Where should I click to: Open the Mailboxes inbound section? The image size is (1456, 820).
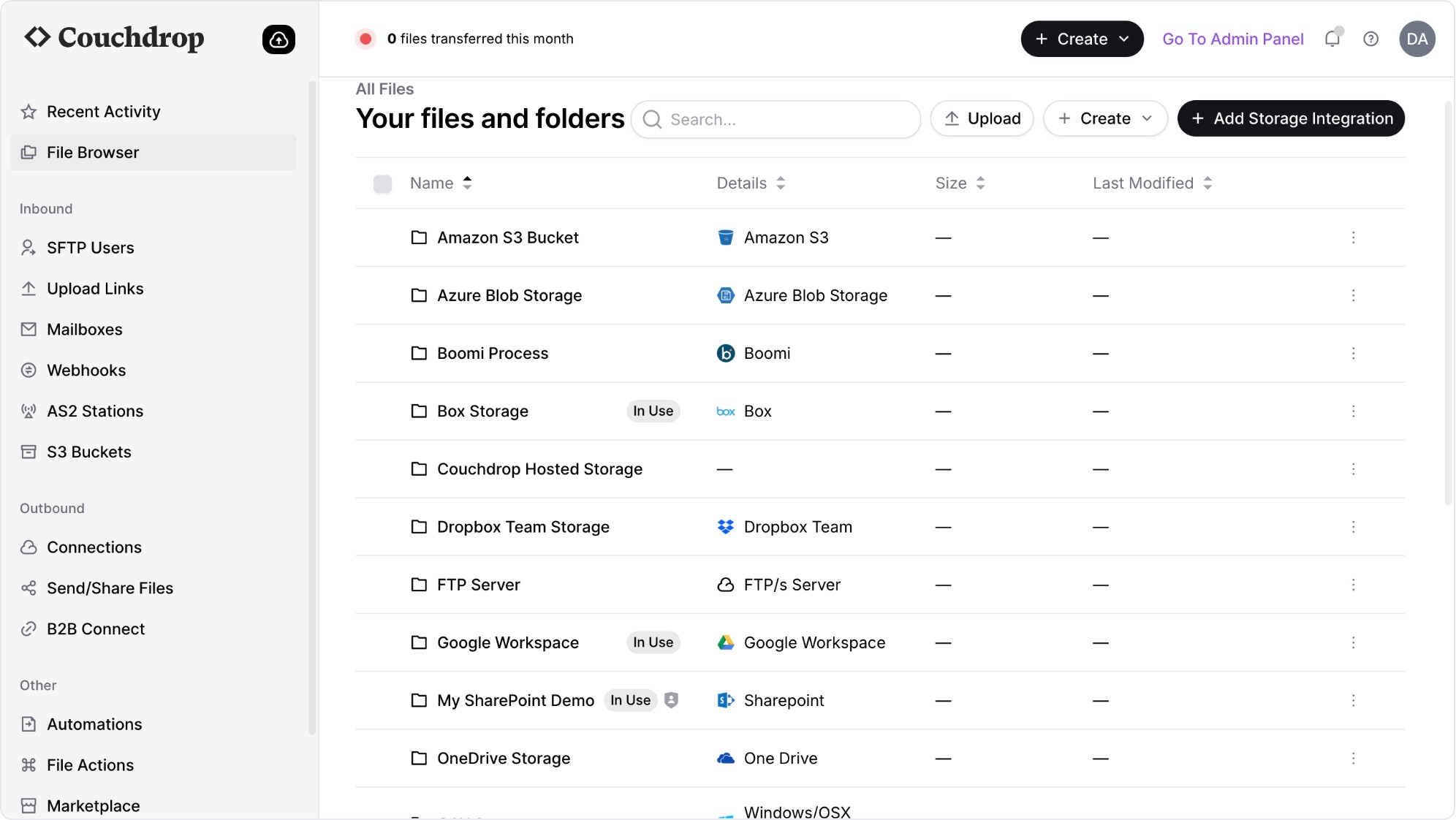click(x=84, y=329)
